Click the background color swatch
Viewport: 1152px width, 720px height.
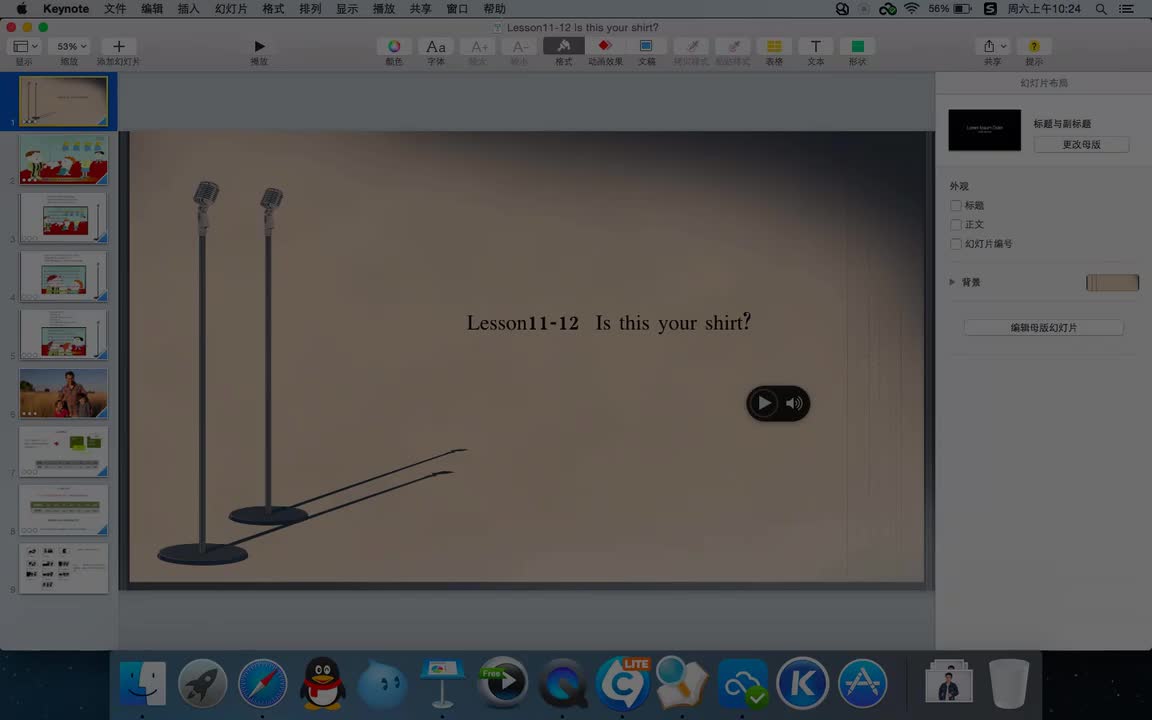click(x=1112, y=282)
